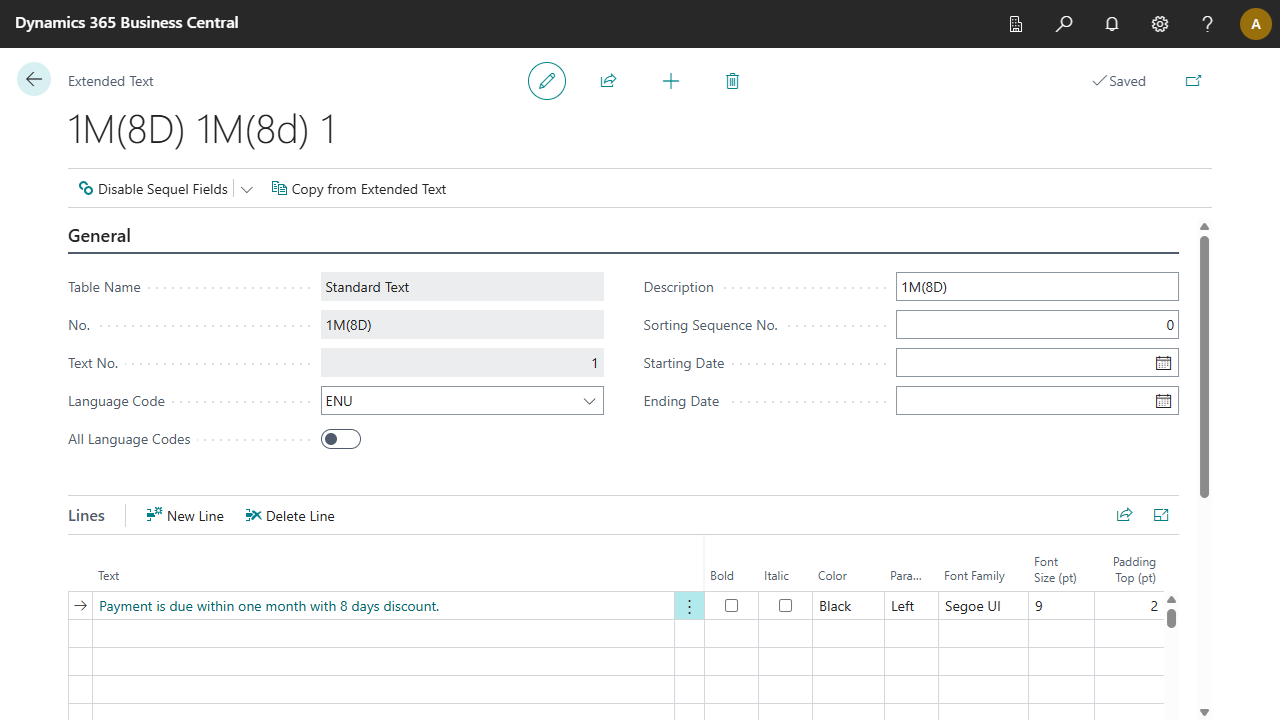Click the Sorting Sequence No. field
This screenshot has width=1280, height=720.
pyautogui.click(x=1036, y=325)
